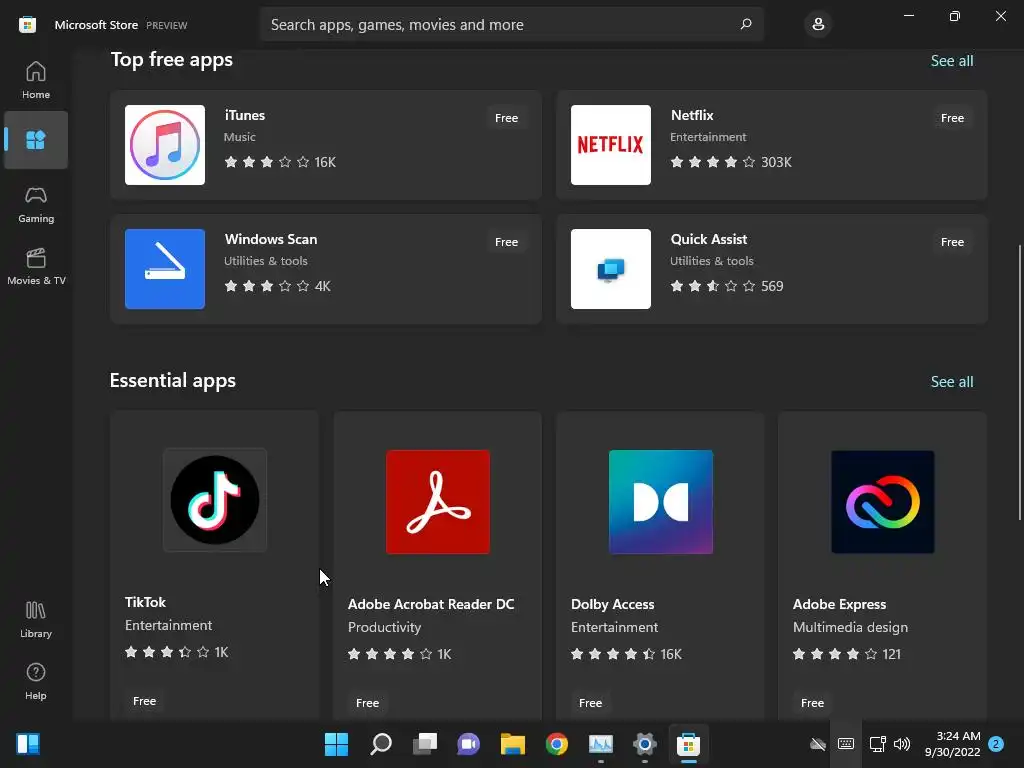
Task: Click the Quick Assist 569 rating
Action: (x=727, y=286)
